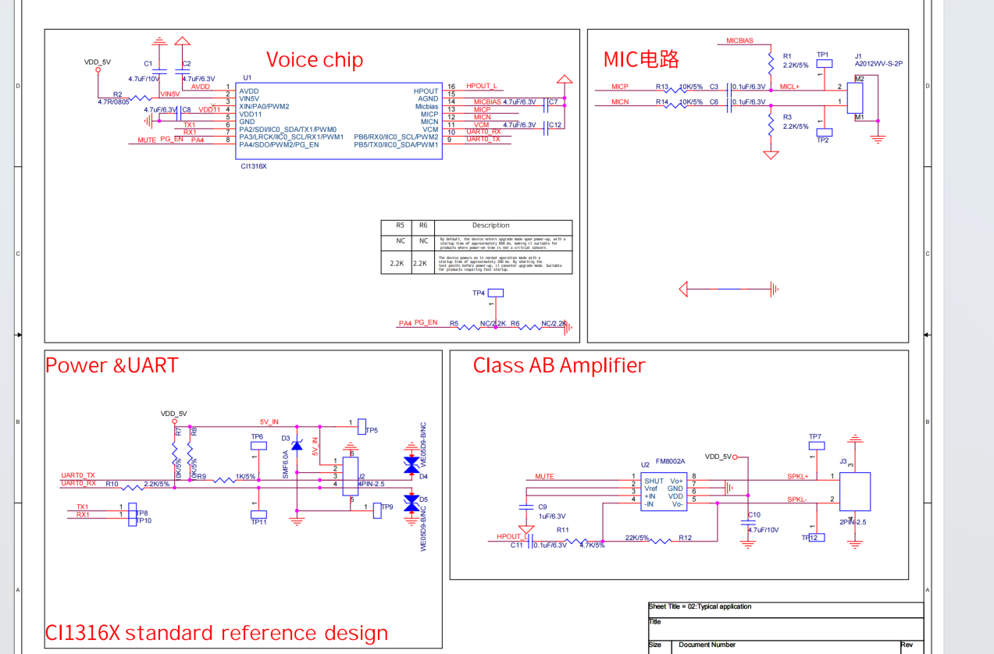Click the "MIC电路" section heading
Image resolution: width=994 pixels, height=654 pixels.
pyautogui.click(x=641, y=59)
